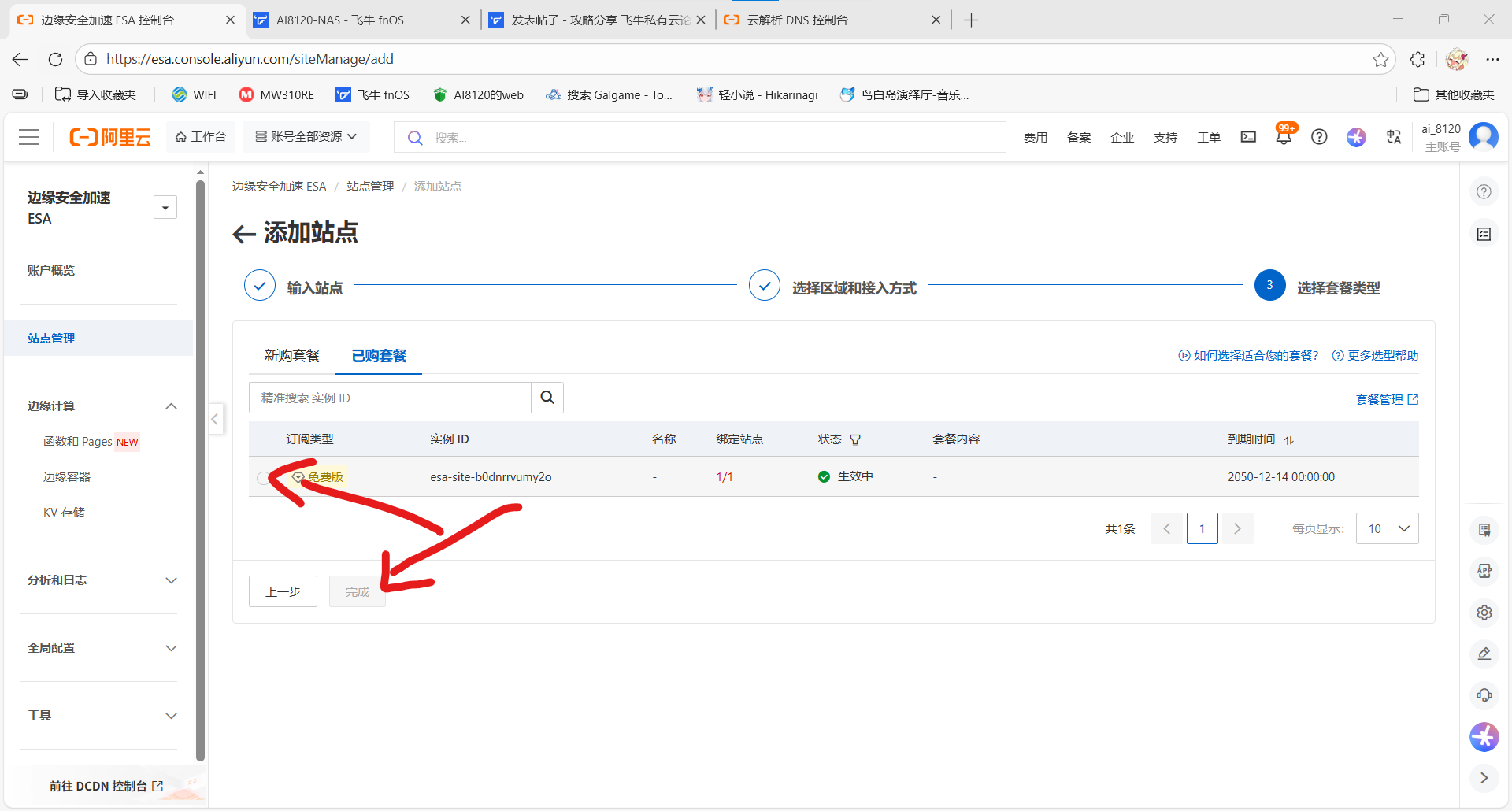Click the browser address bar
The image size is (1512, 811).
(x=736, y=59)
